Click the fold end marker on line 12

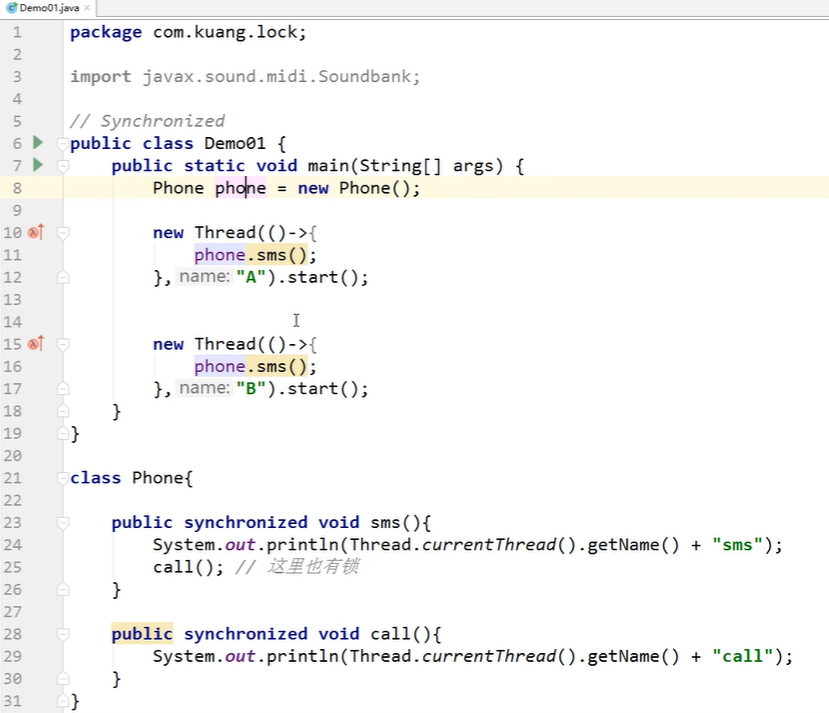click(x=62, y=277)
